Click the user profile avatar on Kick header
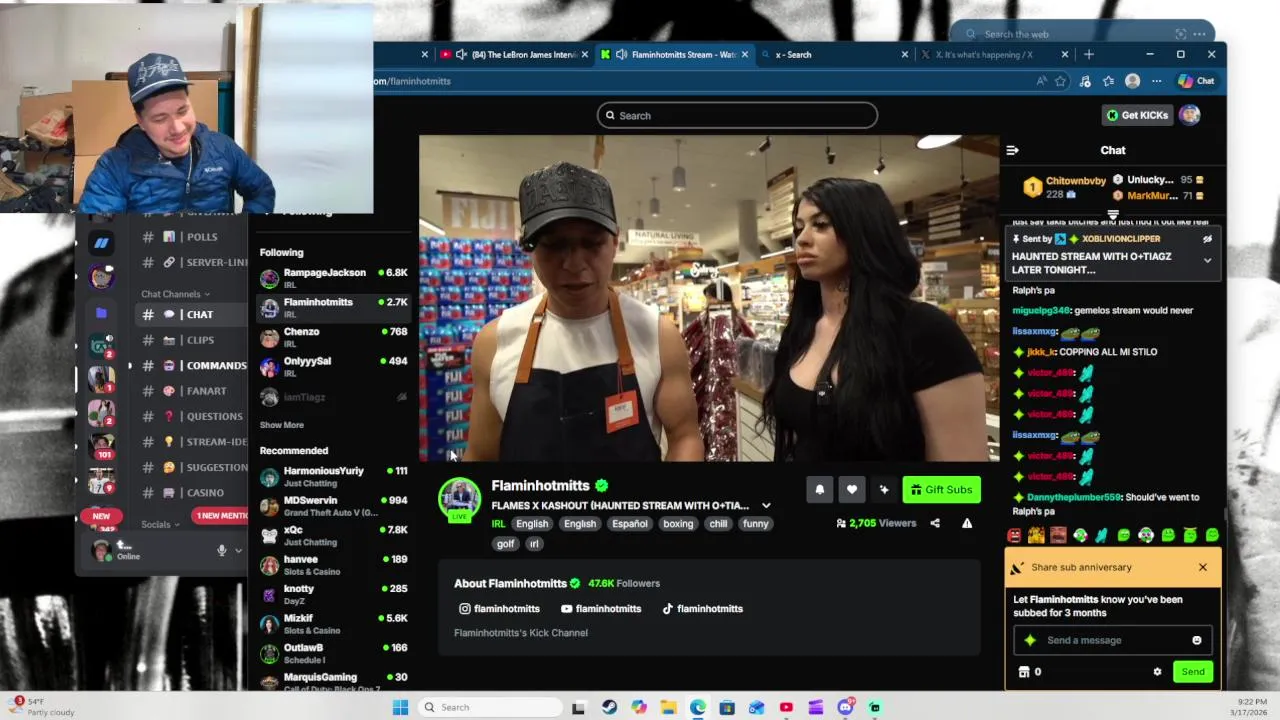Viewport: 1280px width, 720px height. pos(1189,115)
